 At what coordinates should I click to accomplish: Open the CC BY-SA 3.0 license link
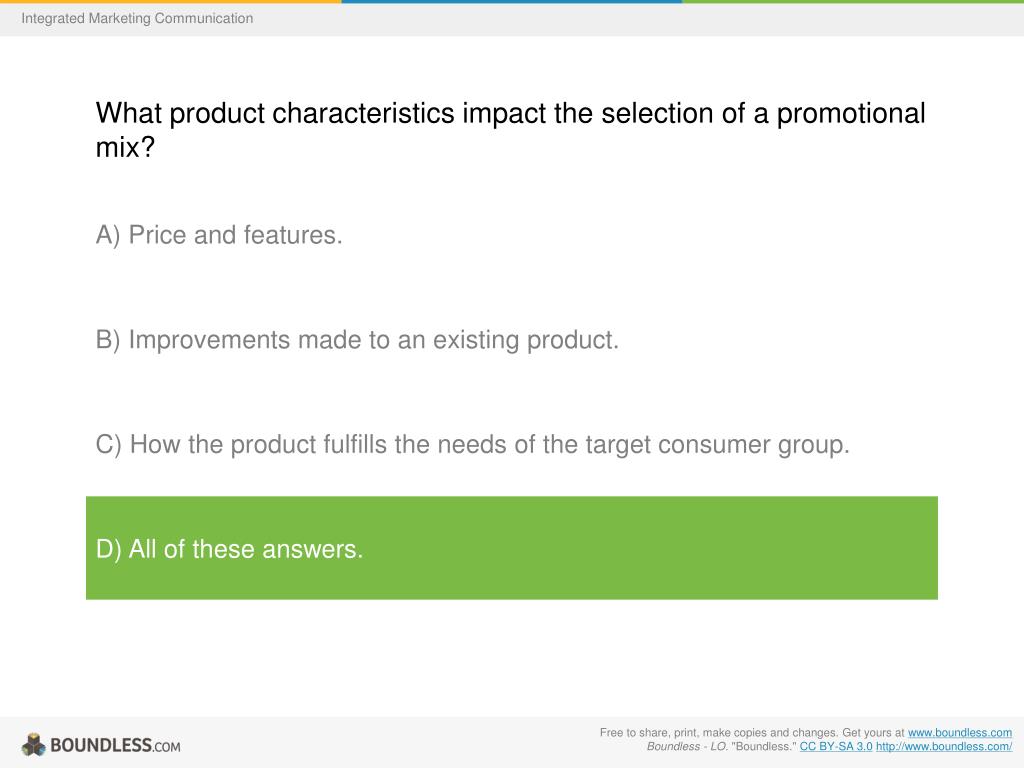(835, 746)
